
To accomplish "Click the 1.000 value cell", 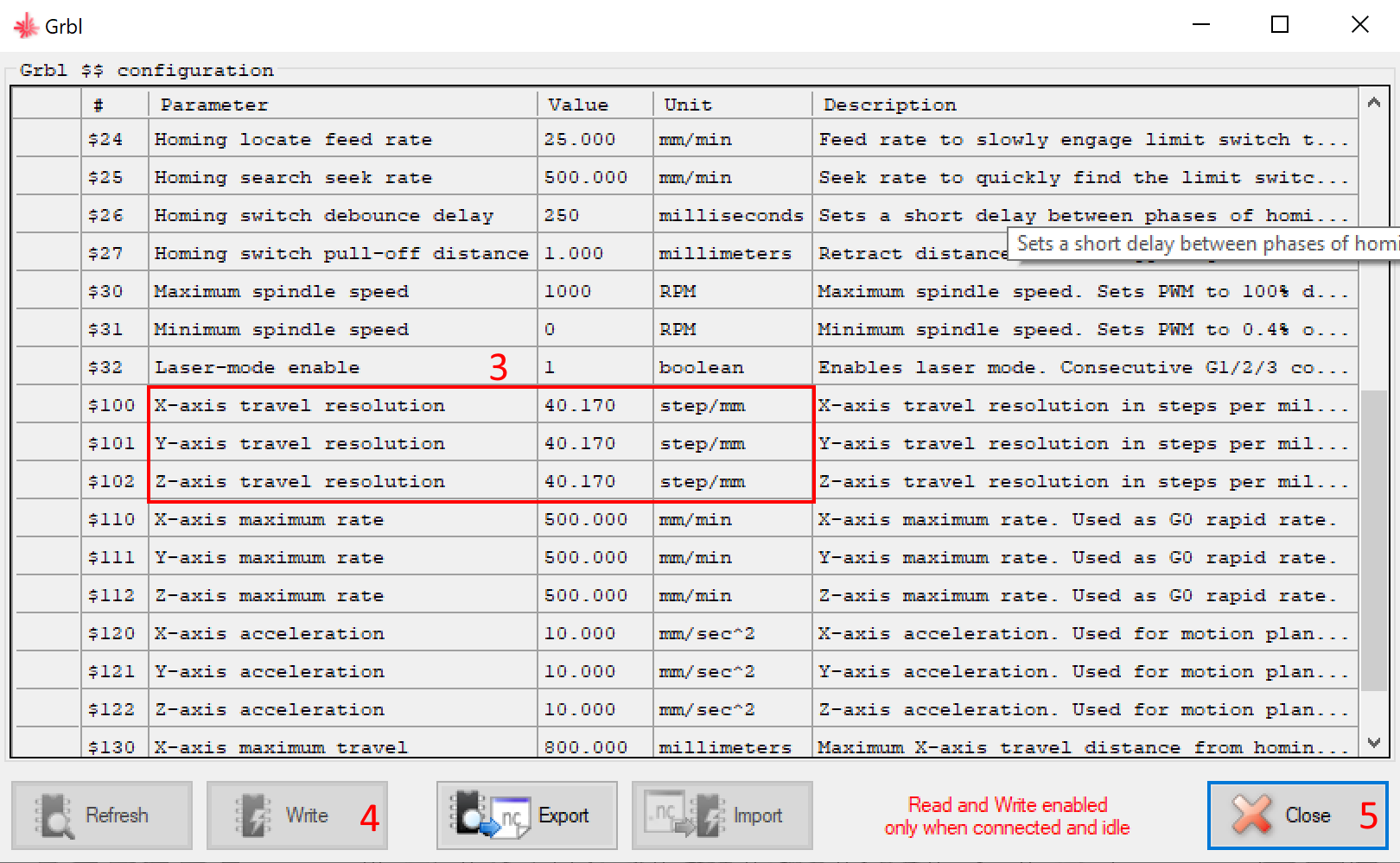I will [x=595, y=253].
